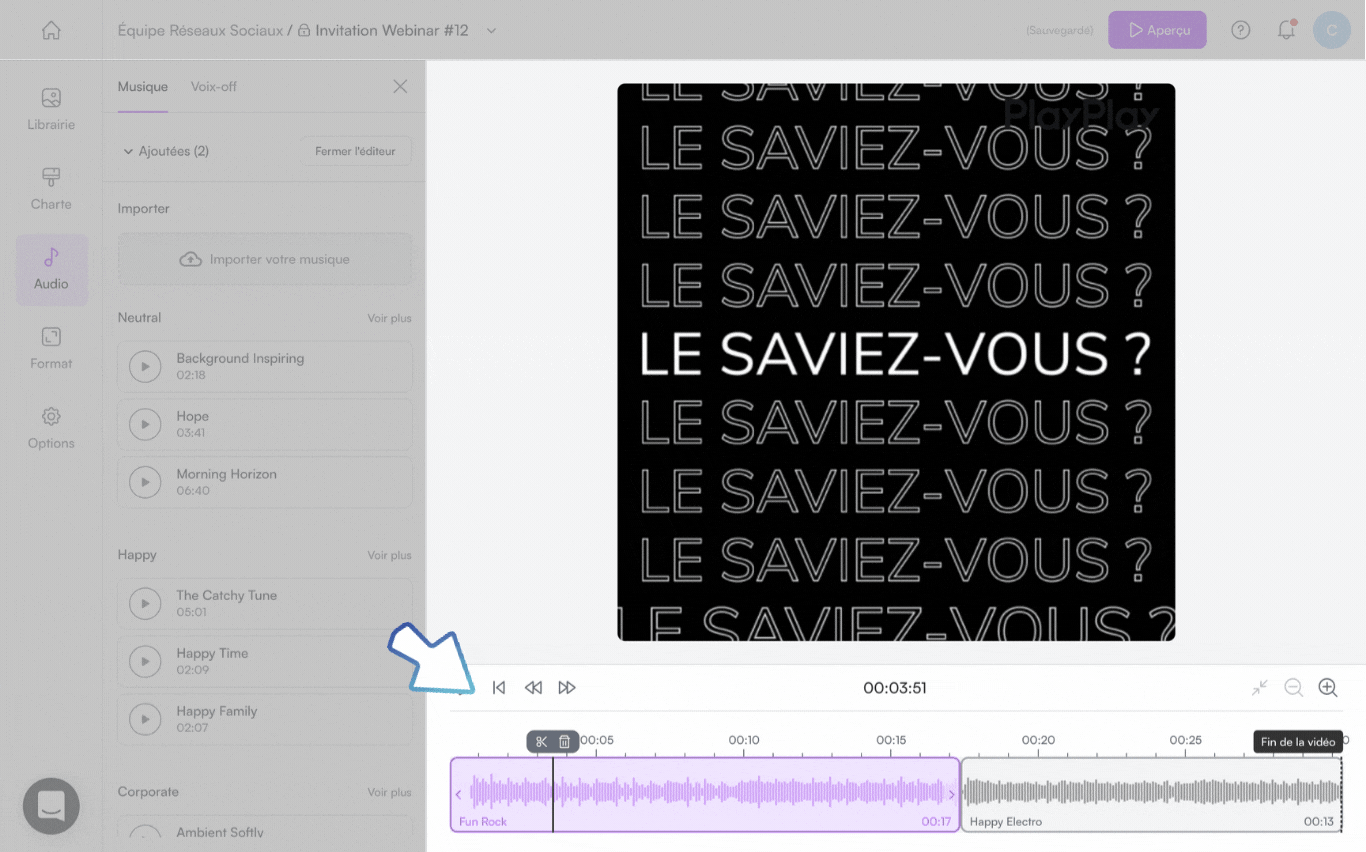Screen dimensions: 1366x852
Task: Delete the selected clip with trash icon
Action: 565,741
